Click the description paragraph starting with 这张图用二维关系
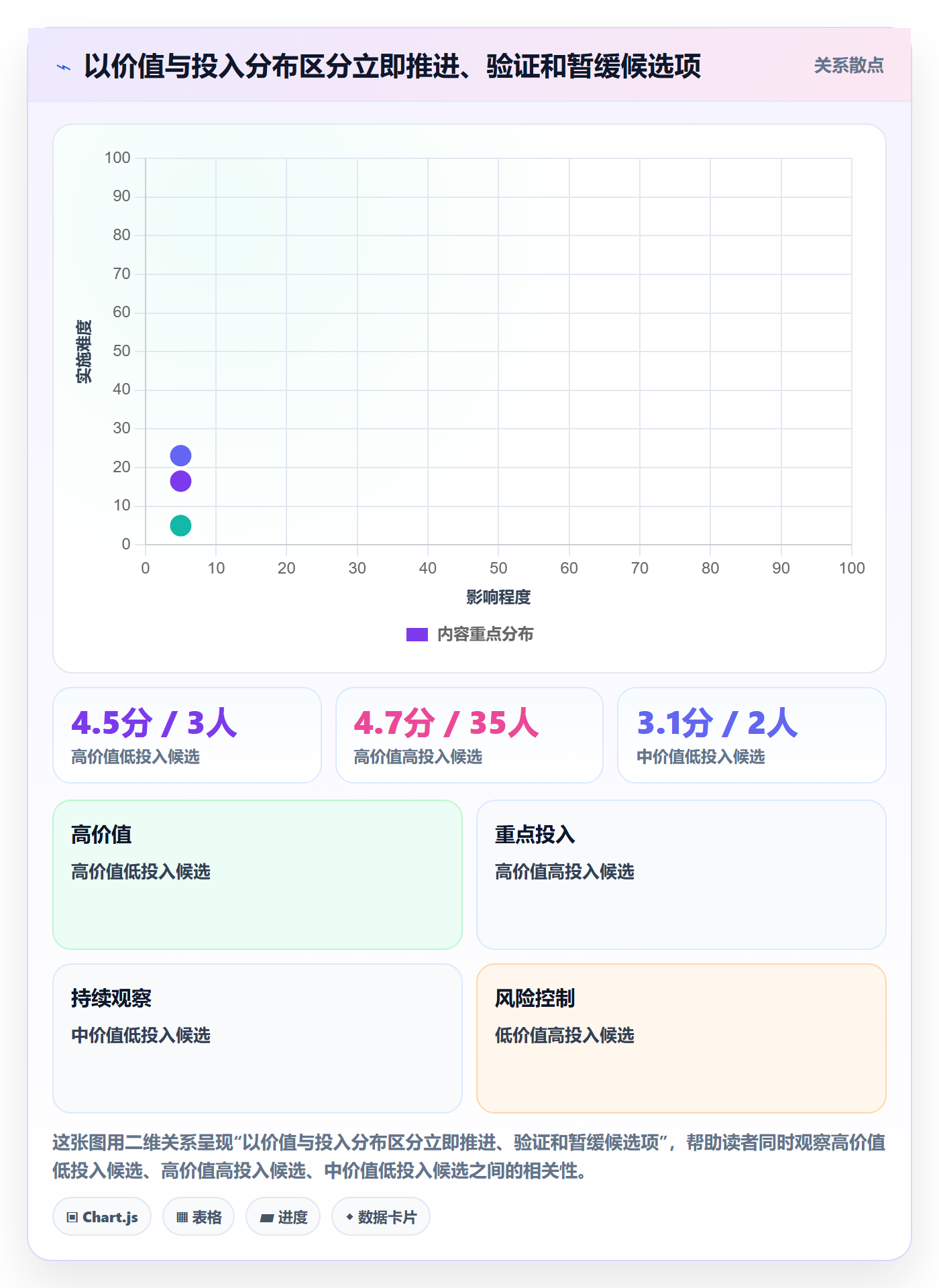Image resolution: width=939 pixels, height=1288 pixels. point(469,1157)
